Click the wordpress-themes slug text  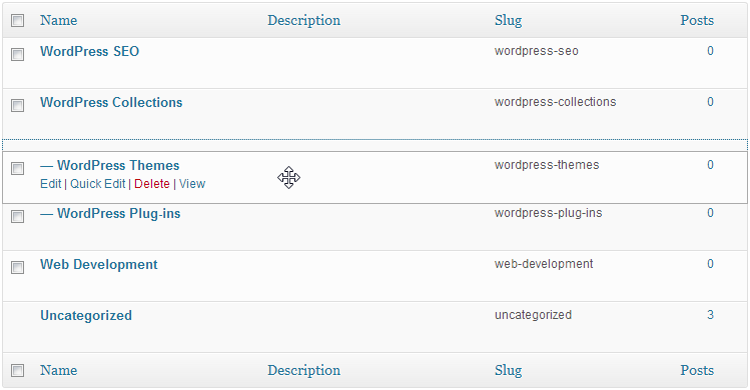coord(547,165)
